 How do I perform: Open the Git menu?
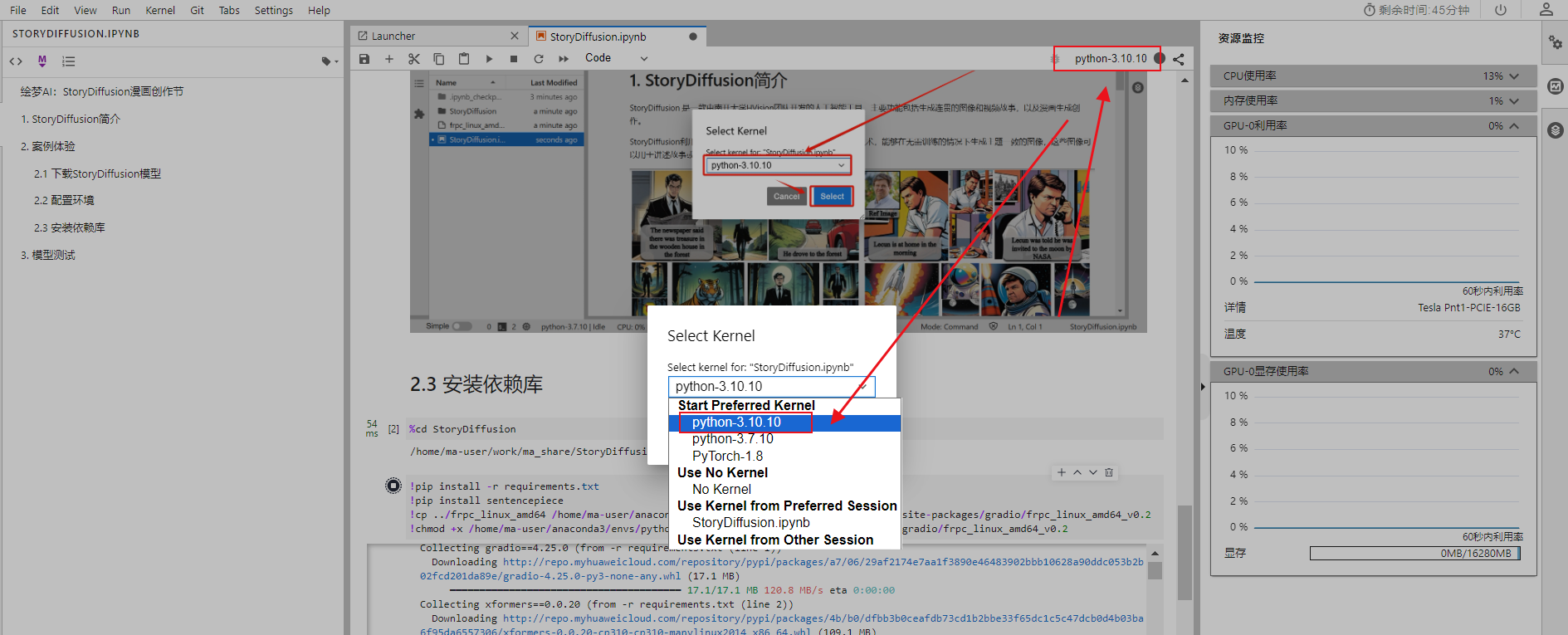(198, 10)
